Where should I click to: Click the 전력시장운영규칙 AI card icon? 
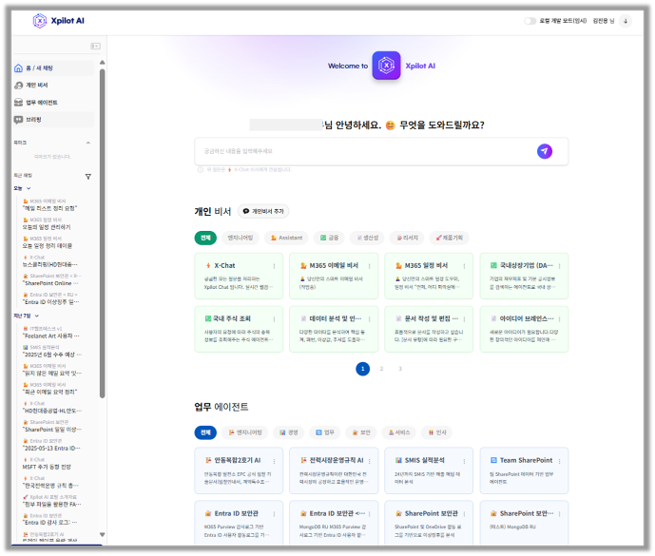(303, 460)
